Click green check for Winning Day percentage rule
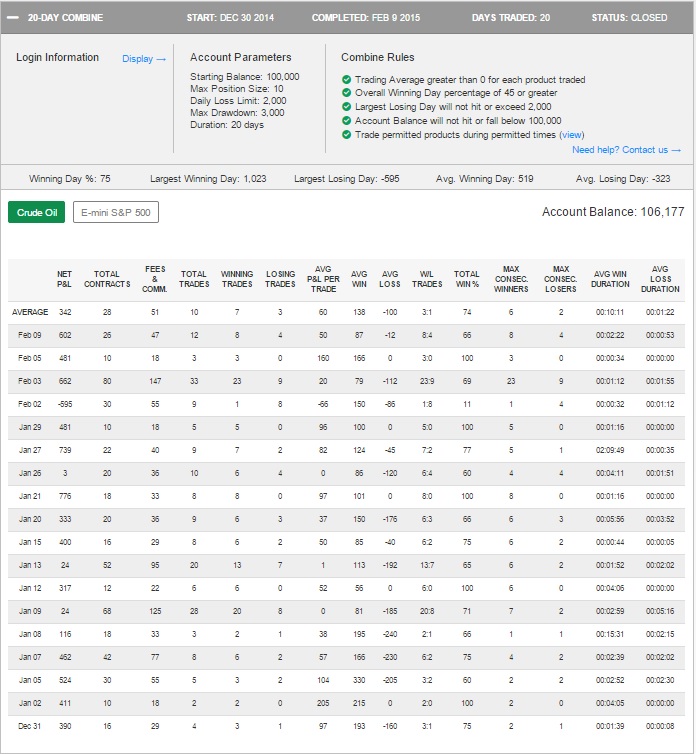 click(346, 92)
